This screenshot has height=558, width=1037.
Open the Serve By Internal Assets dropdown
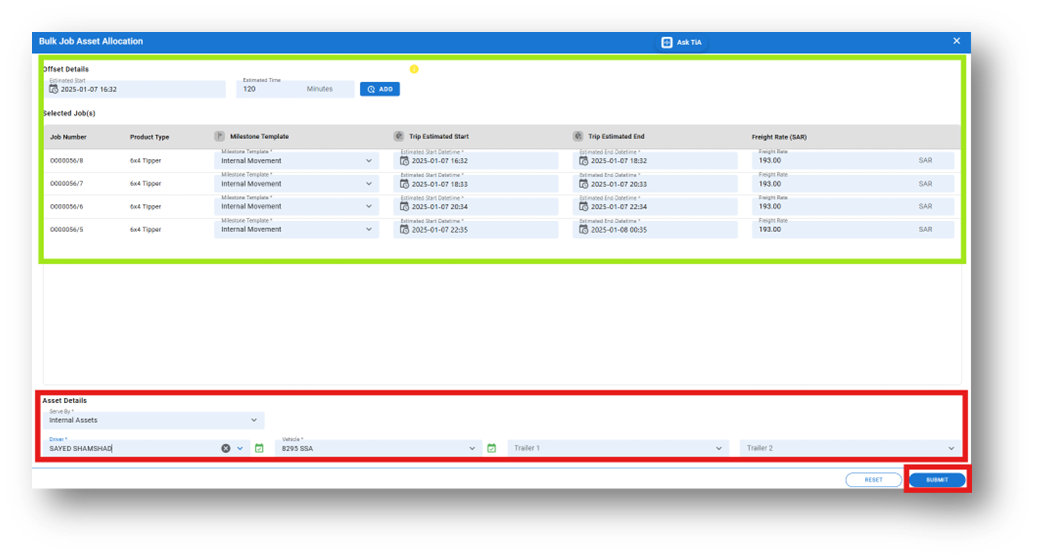point(153,420)
